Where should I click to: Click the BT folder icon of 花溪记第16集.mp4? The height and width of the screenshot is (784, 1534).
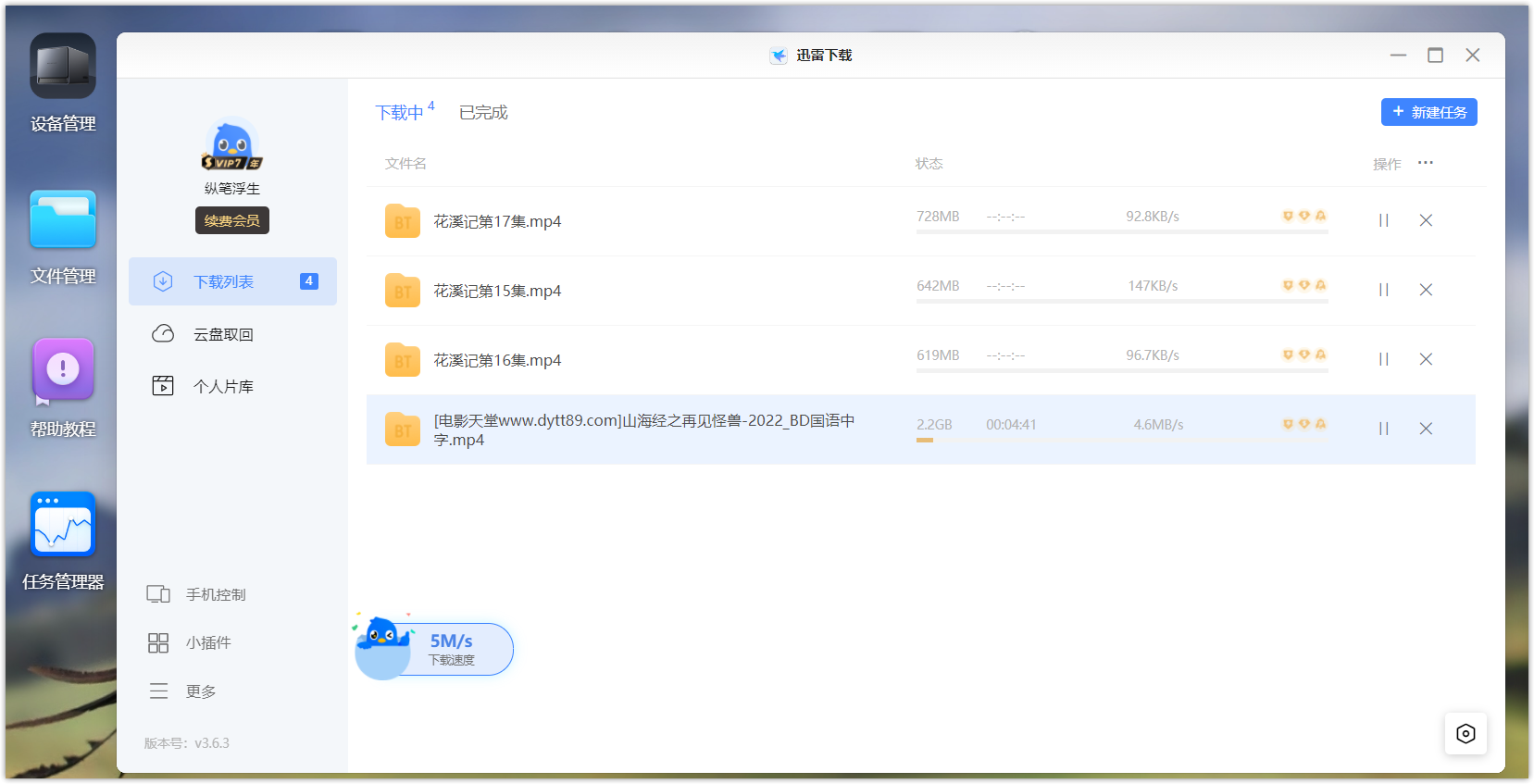pos(403,359)
